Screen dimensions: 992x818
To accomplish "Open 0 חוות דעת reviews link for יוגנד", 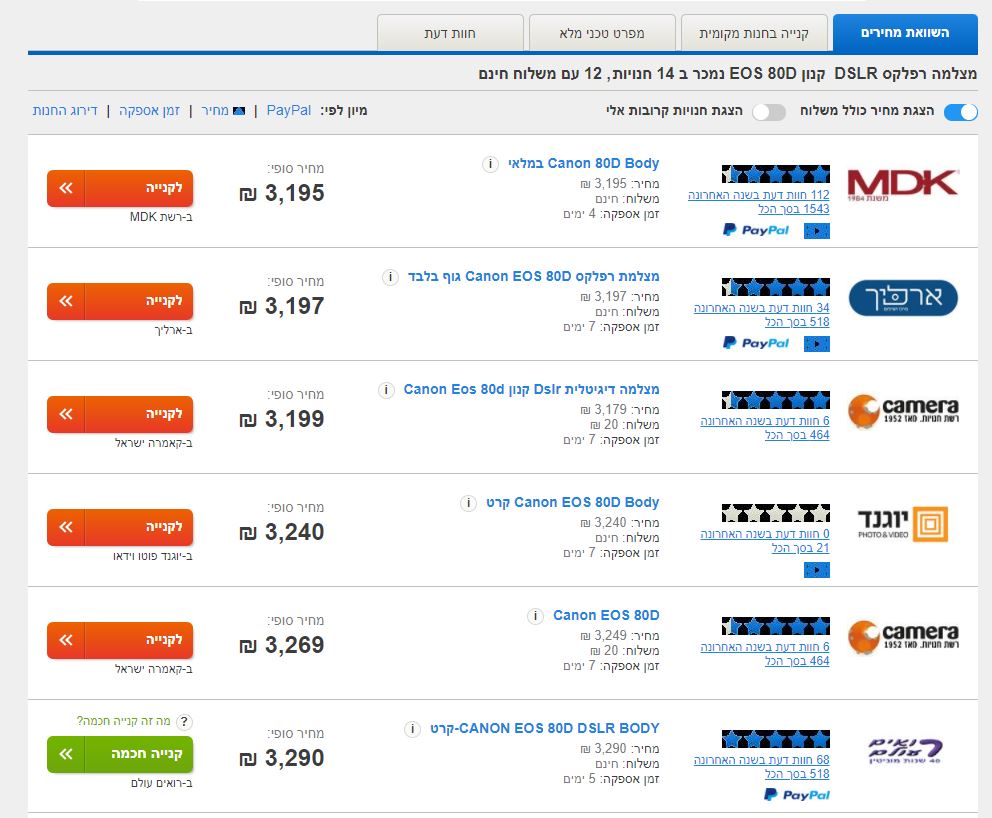I will pyautogui.click(x=765, y=534).
